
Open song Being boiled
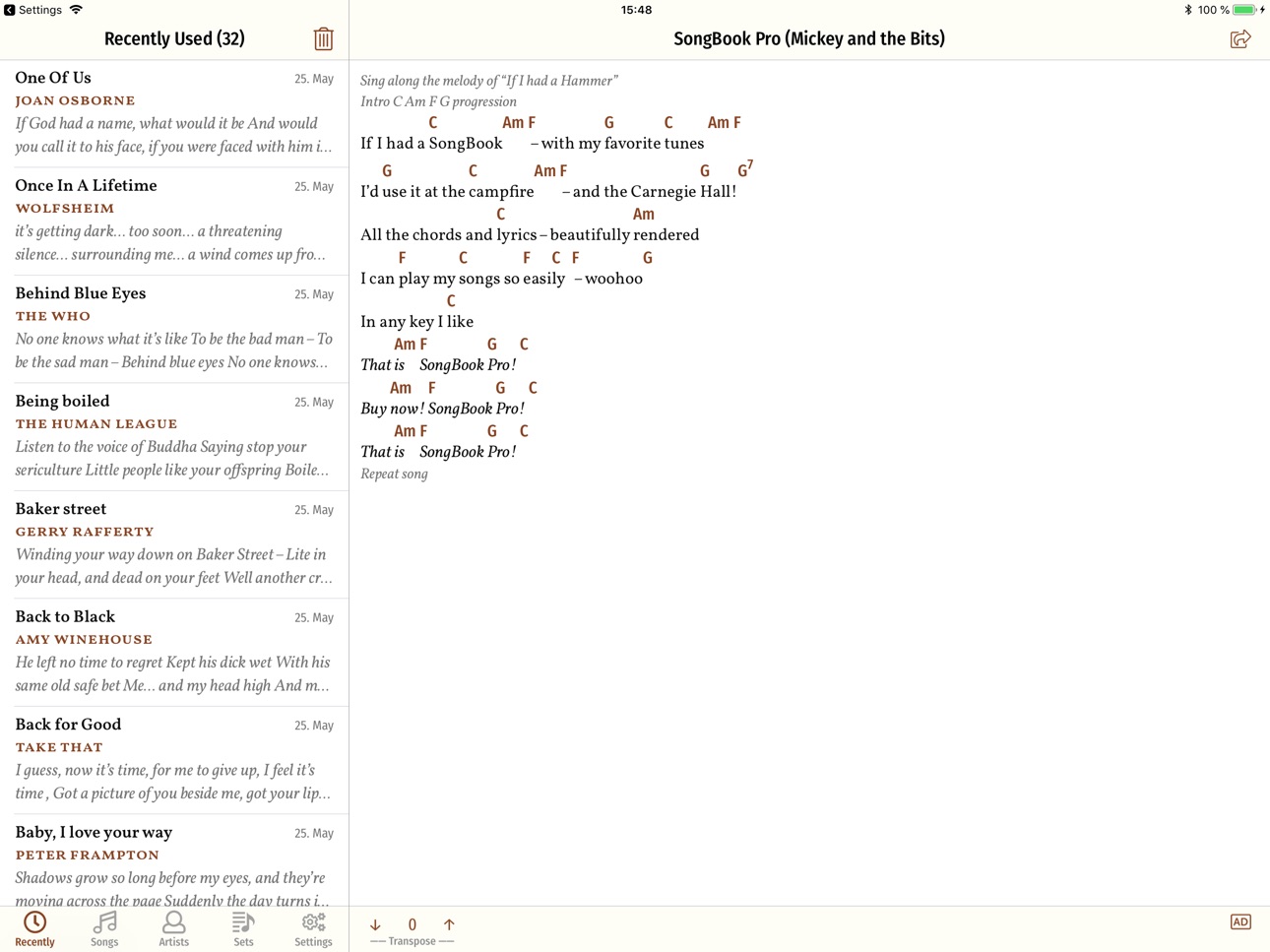(174, 437)
